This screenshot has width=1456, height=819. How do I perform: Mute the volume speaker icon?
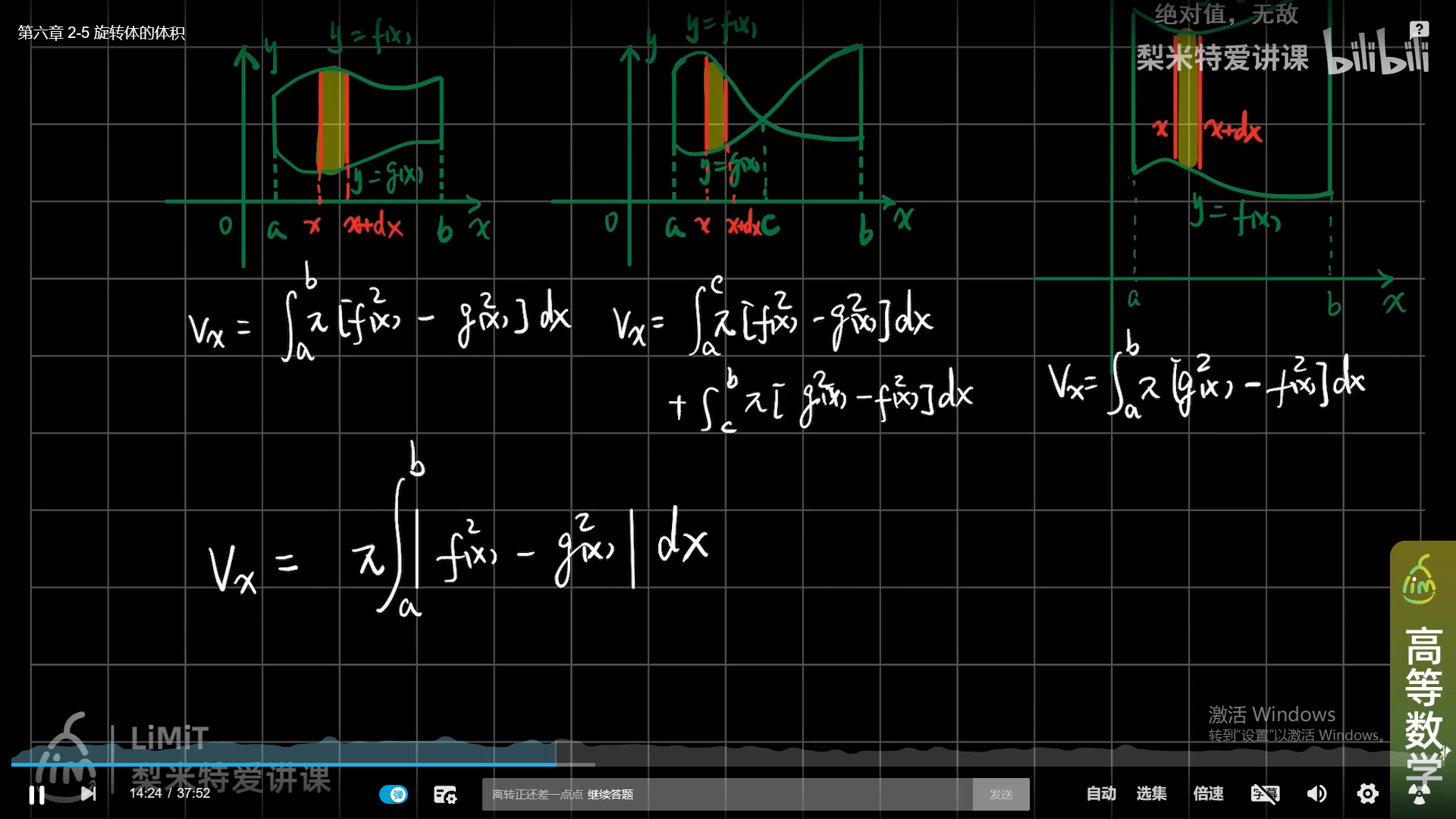[1316, 794]
